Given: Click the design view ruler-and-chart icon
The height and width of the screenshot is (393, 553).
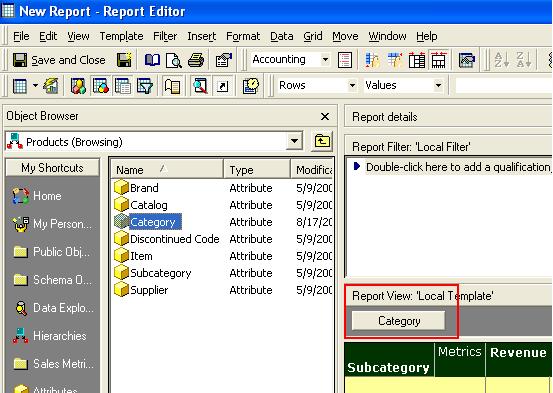Looking at the screenshot, I should tap(51, 86).
